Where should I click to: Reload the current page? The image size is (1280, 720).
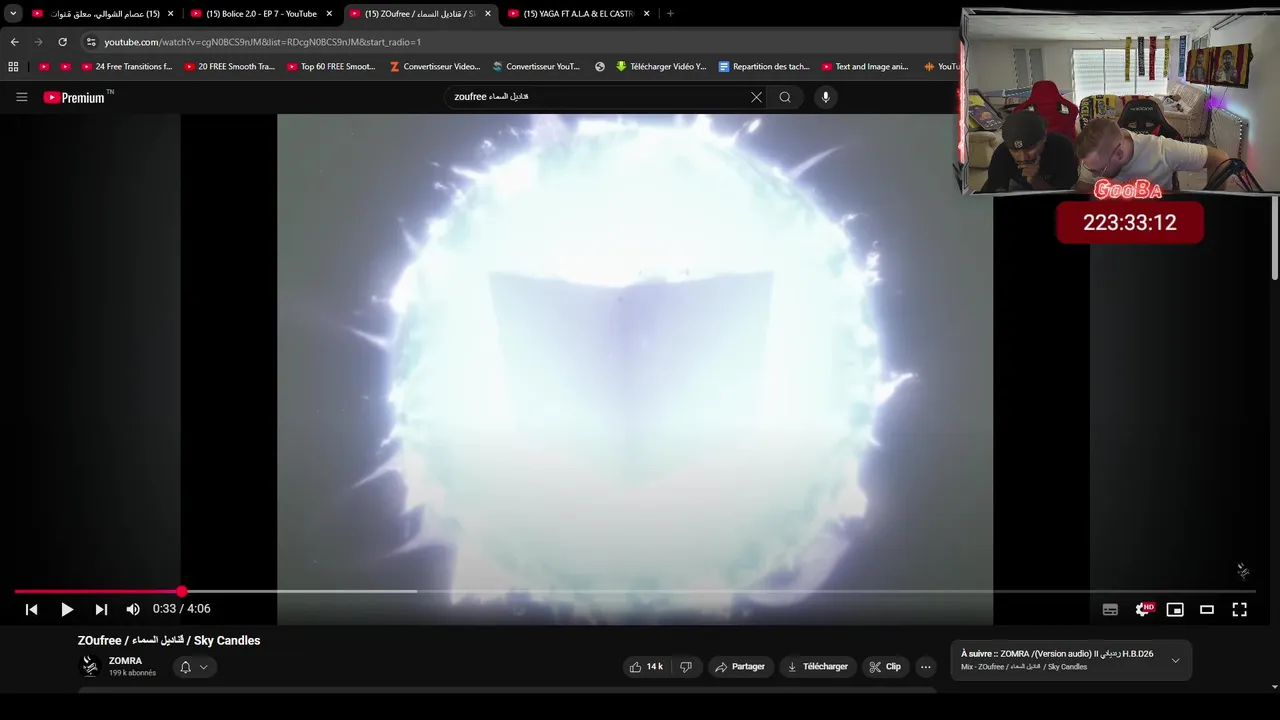coord(62,42)
